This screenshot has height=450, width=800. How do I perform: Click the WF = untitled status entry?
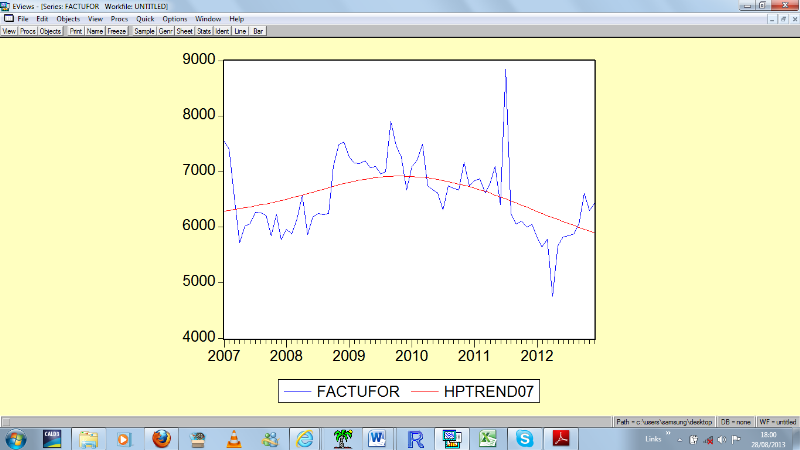click(778, 422)
